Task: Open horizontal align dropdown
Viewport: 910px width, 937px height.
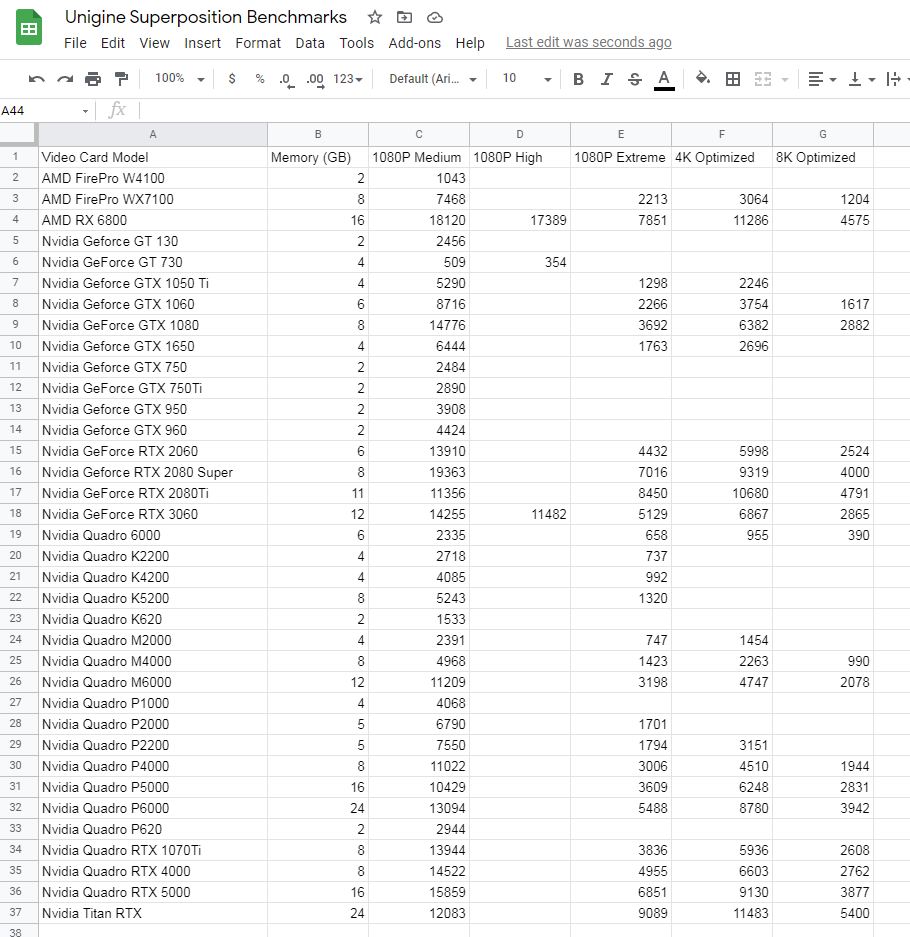Action: [x=822, y=79]
